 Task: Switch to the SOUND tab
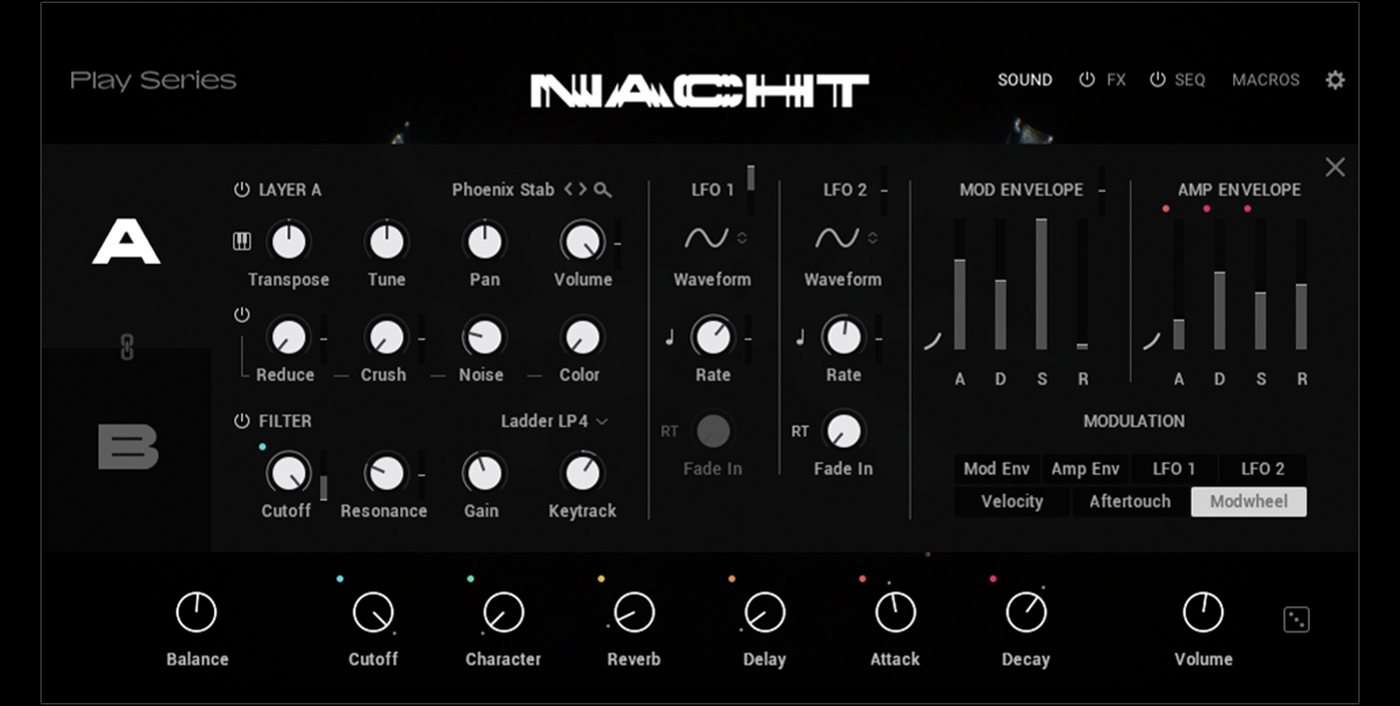click(1025, 80)
